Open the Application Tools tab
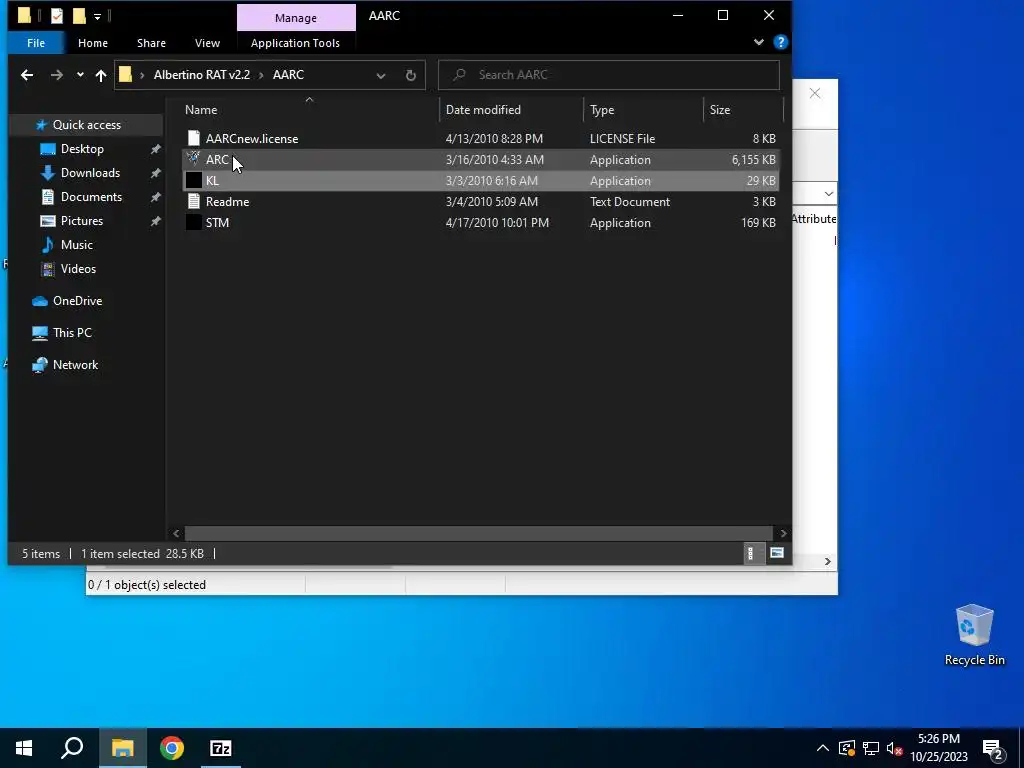 click(x=295, y=43)
